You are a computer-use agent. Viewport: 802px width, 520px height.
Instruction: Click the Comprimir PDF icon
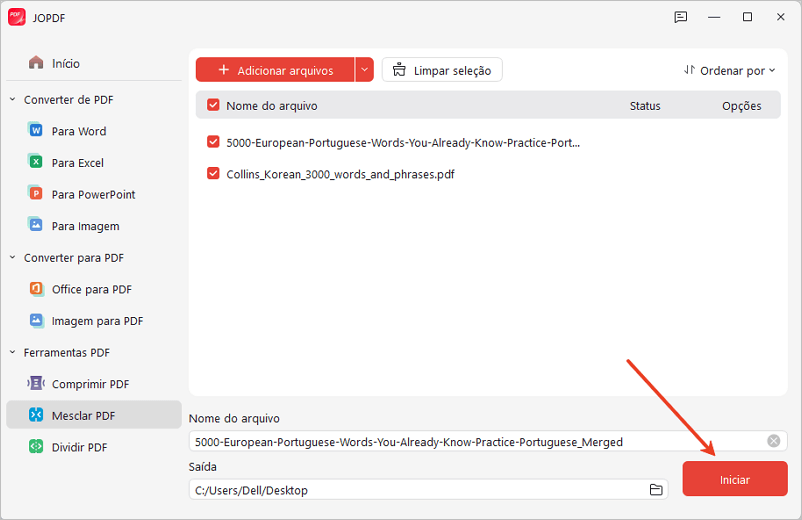tap(36, 383)
